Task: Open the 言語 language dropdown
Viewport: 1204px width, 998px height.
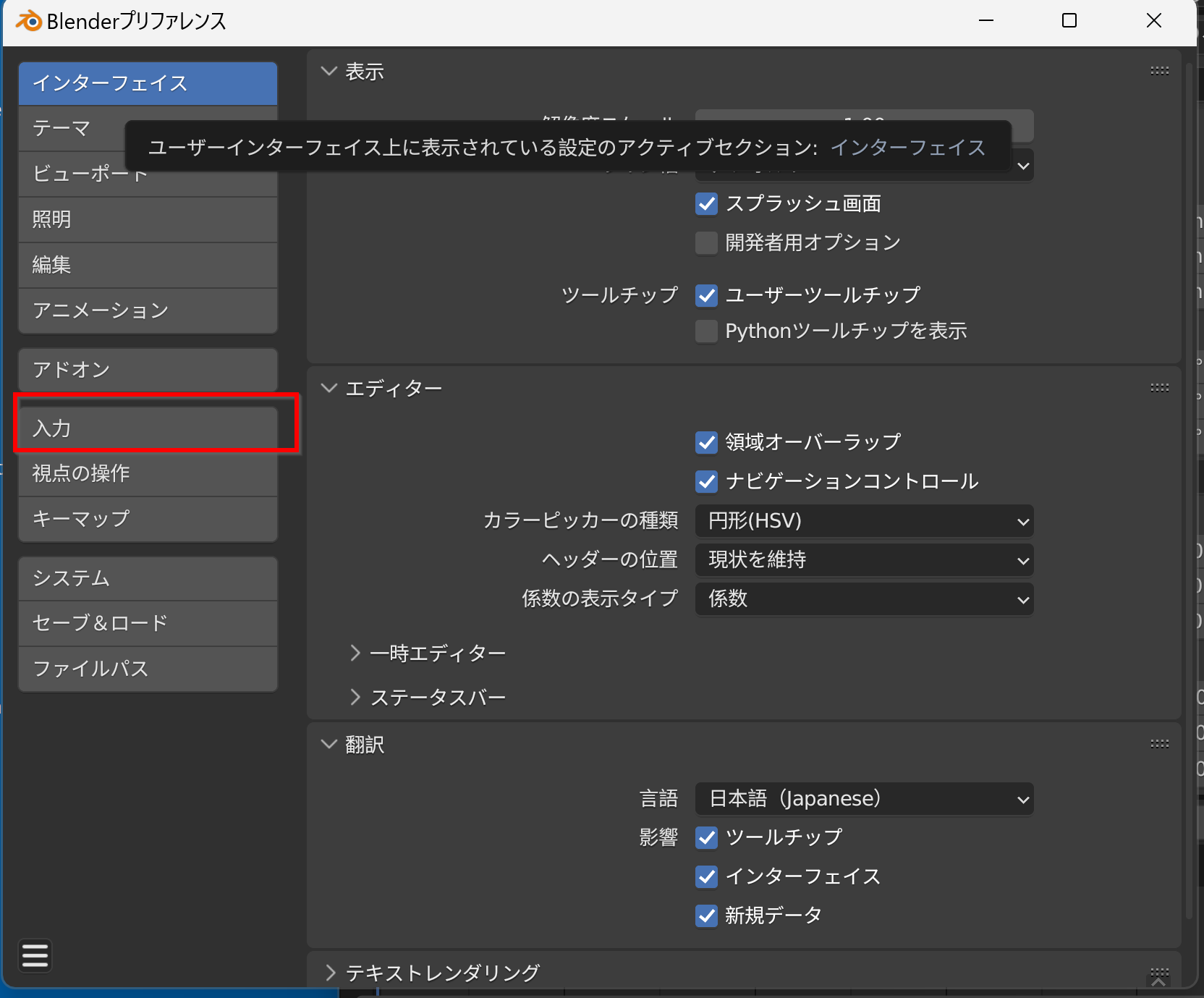Action: pyautogui.click(x=864, y=799)
